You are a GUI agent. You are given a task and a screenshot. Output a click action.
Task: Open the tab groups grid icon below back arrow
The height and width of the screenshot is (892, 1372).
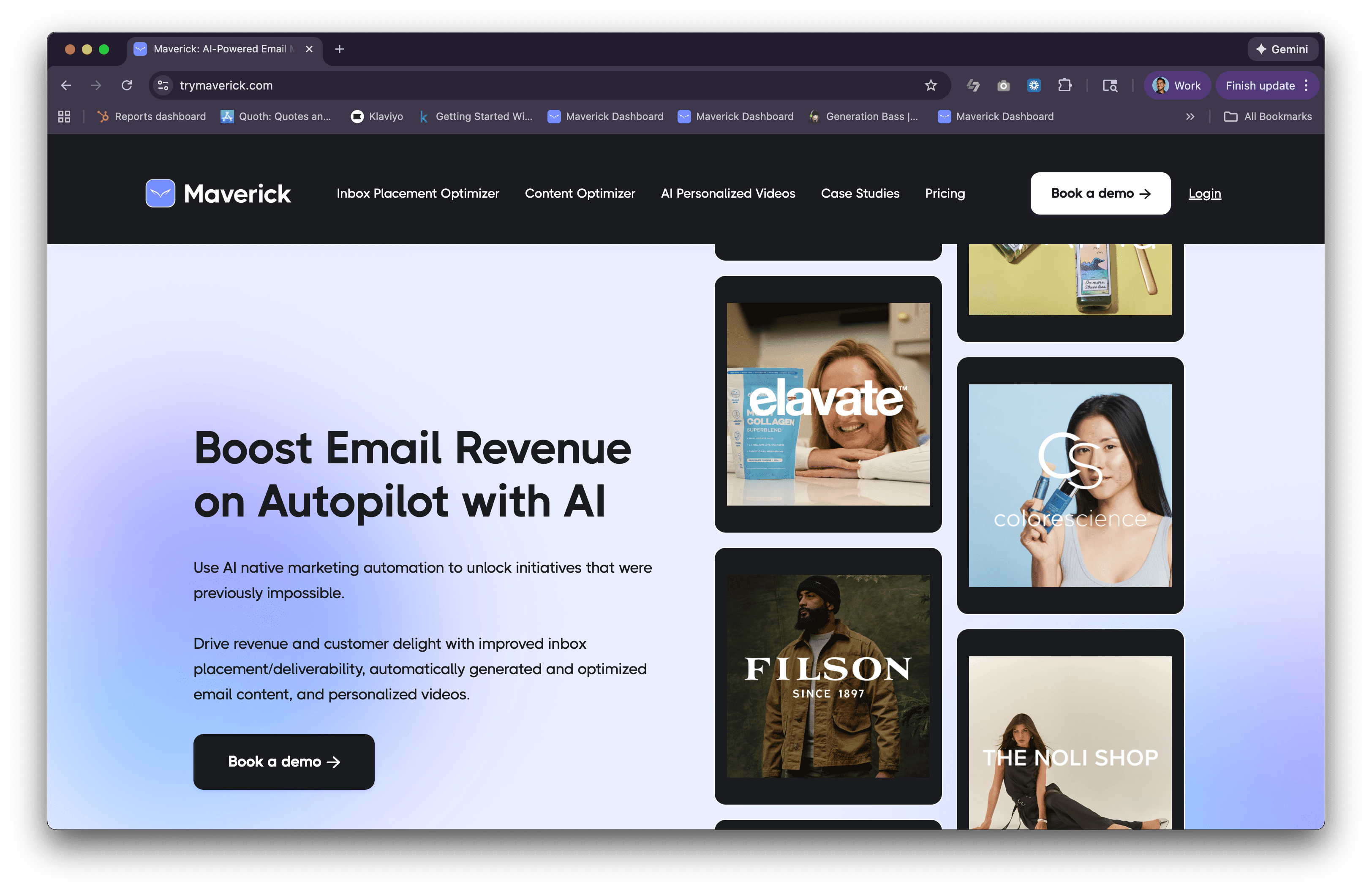[63, 117]
